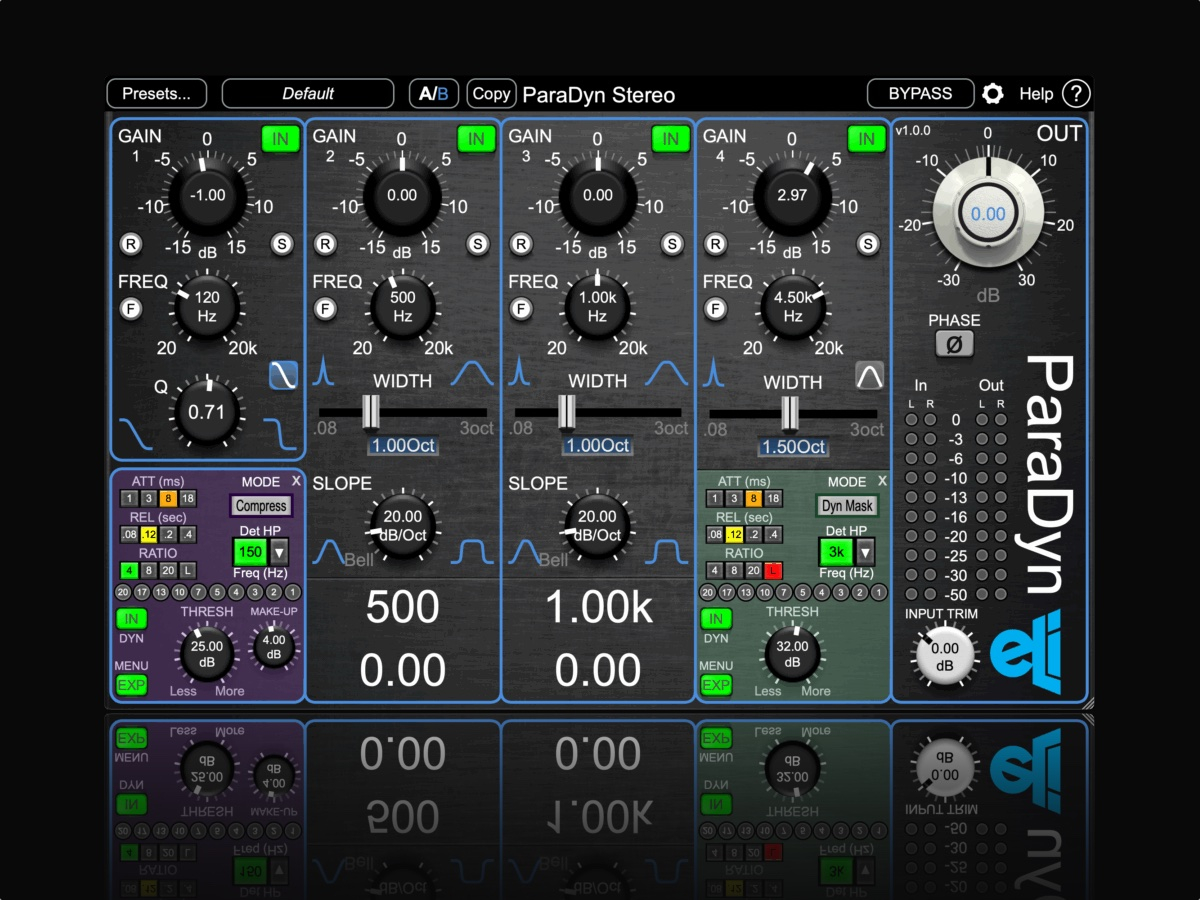1200x900 pixels.
Task: Click band 4 WIDTH slider handle
Action: point(790,412)
